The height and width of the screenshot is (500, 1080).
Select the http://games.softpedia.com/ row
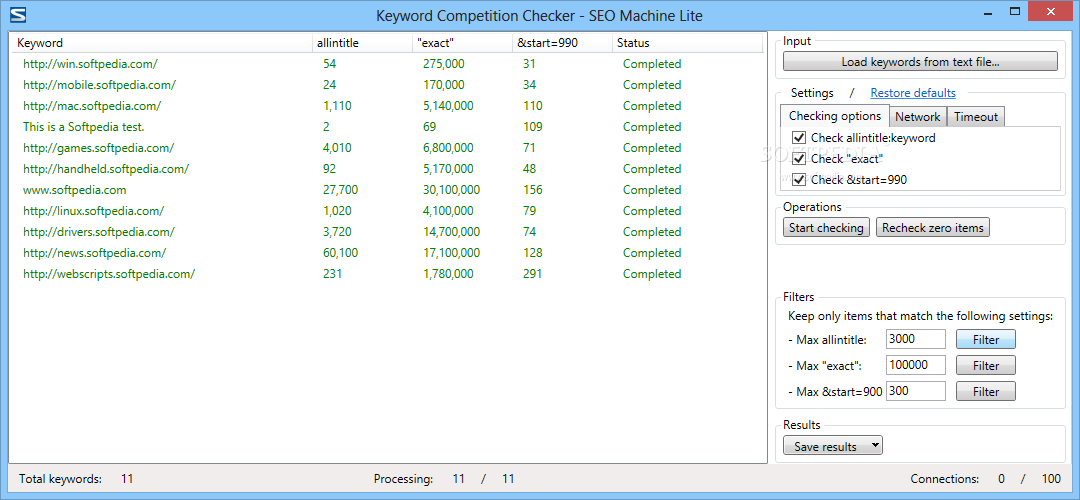(x=388, y=148)
